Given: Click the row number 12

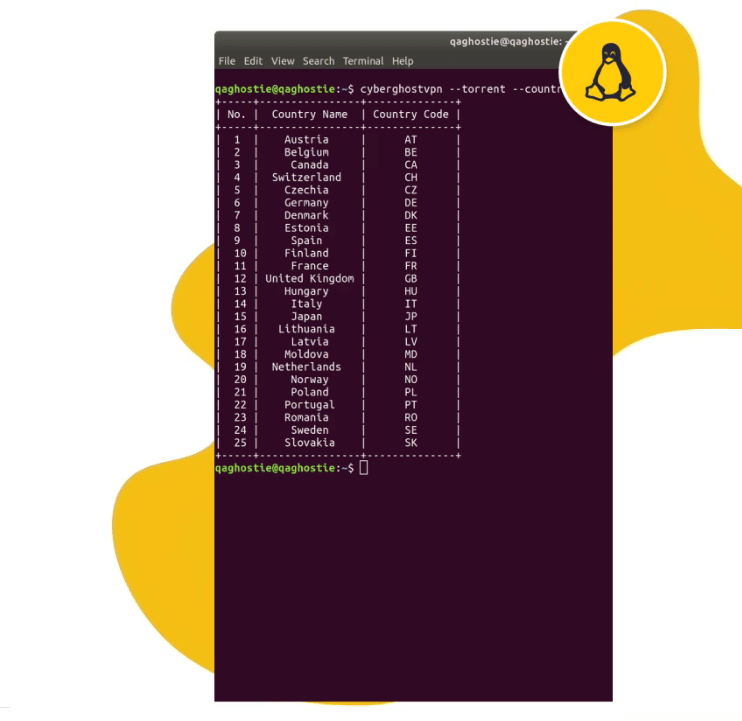Looking at the screenshot, I should click(x=240, y=279).
